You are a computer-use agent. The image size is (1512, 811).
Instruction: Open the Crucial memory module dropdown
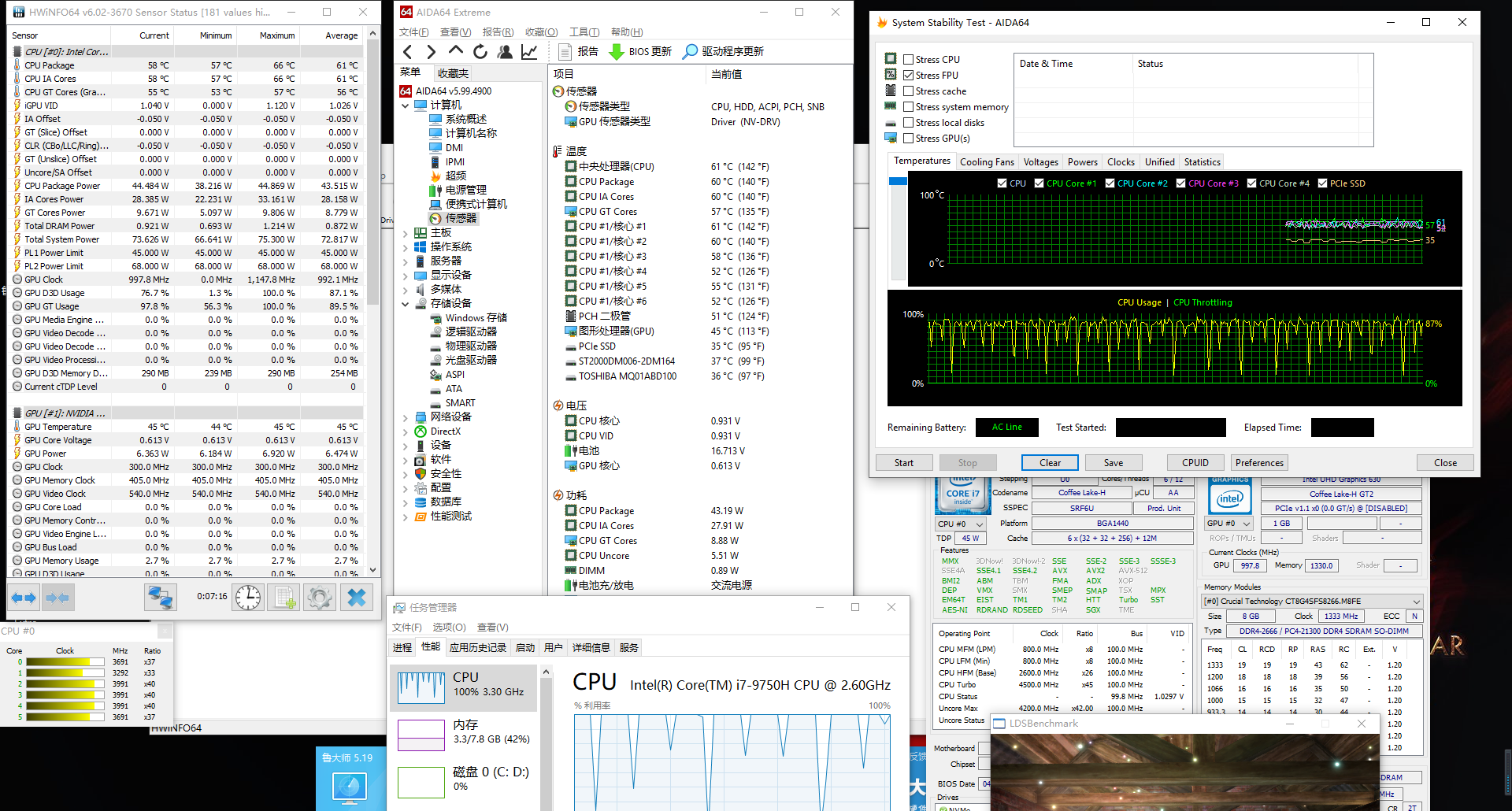(1416, 602)
